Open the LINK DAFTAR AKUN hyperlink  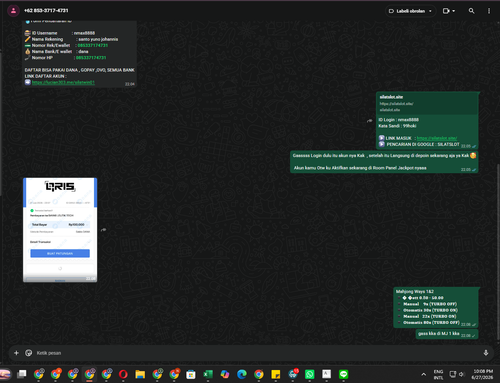[x=63, y=82]
